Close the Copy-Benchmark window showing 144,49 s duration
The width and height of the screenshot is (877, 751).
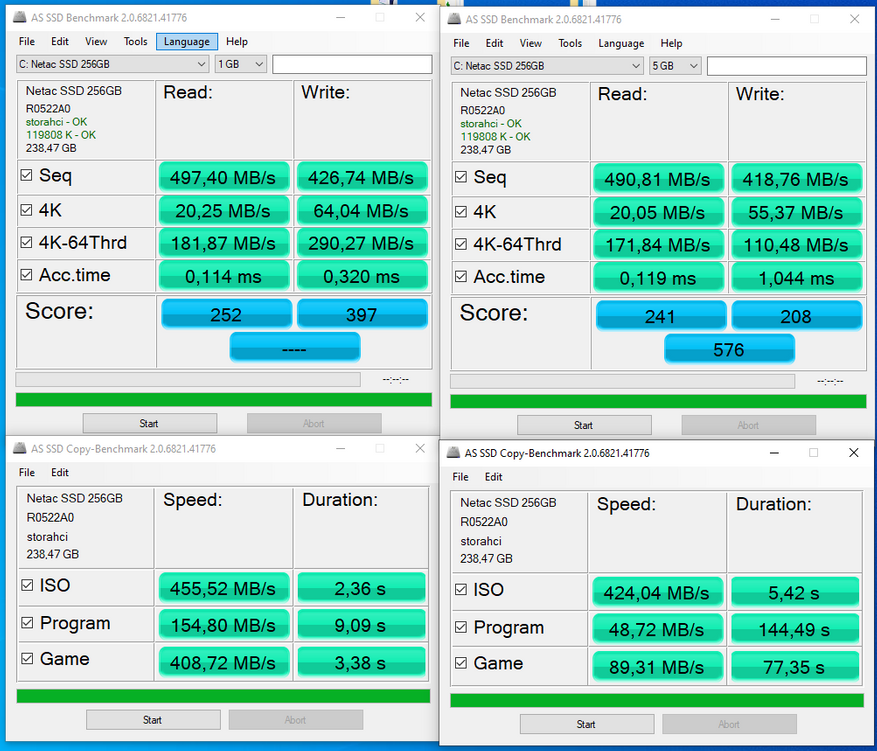coord(853,453)
